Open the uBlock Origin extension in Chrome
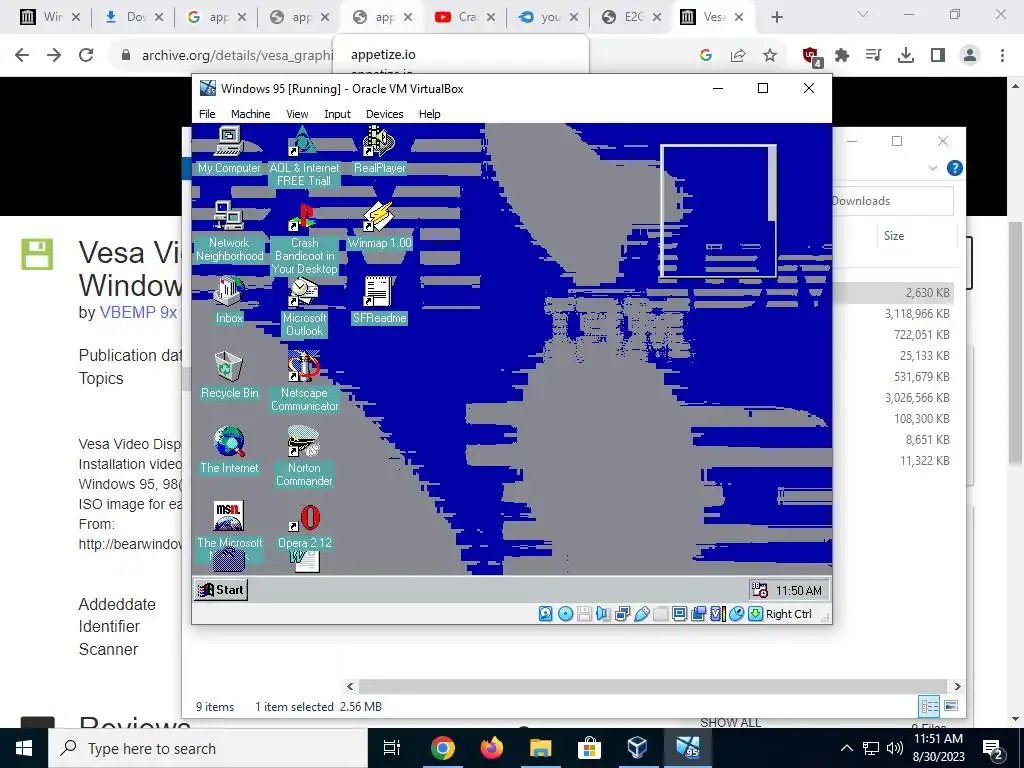This screenshot has width=1024, height=768. click(812, 56)
